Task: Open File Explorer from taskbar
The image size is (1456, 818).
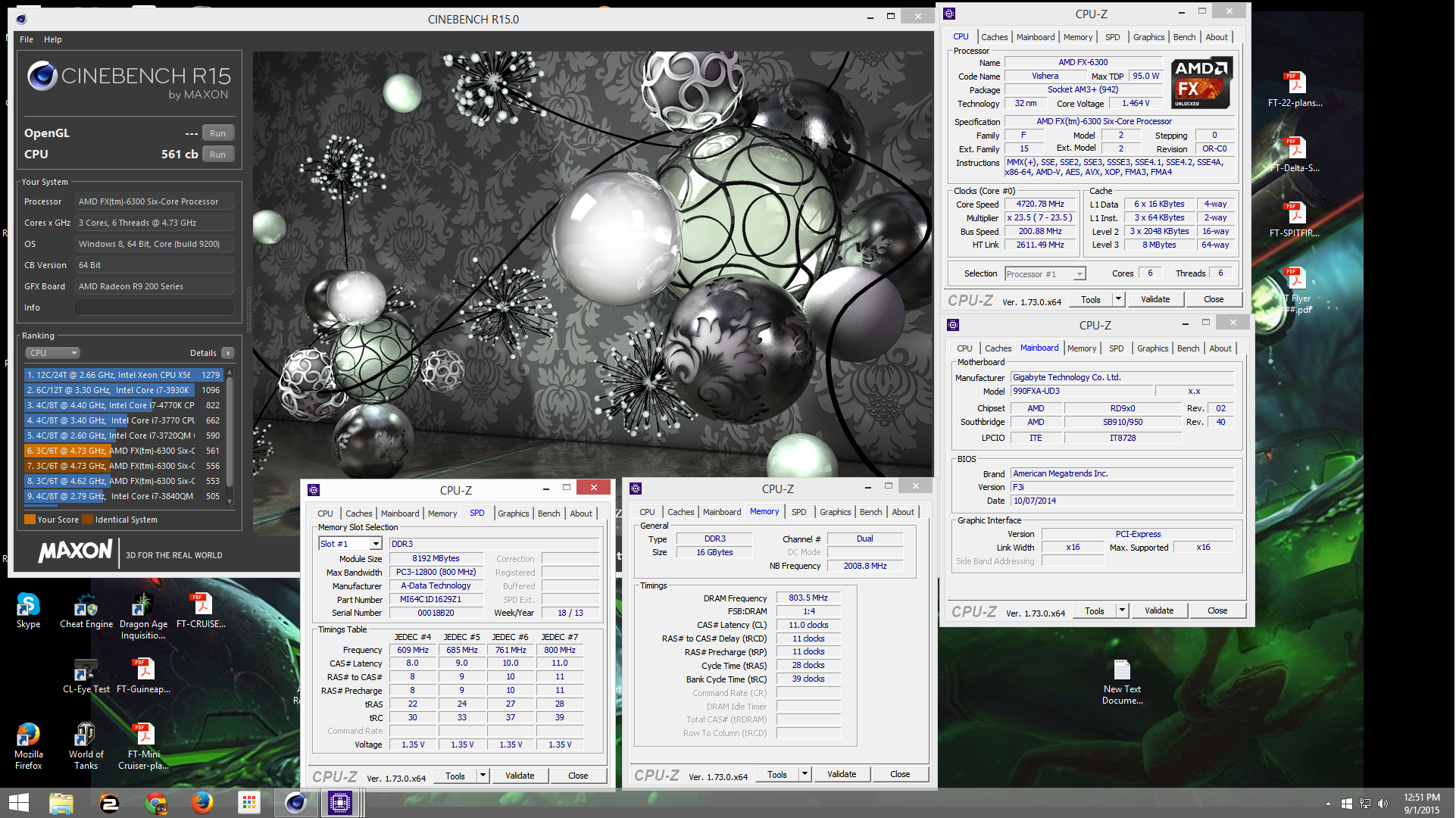Action: [x=61, y=803]
